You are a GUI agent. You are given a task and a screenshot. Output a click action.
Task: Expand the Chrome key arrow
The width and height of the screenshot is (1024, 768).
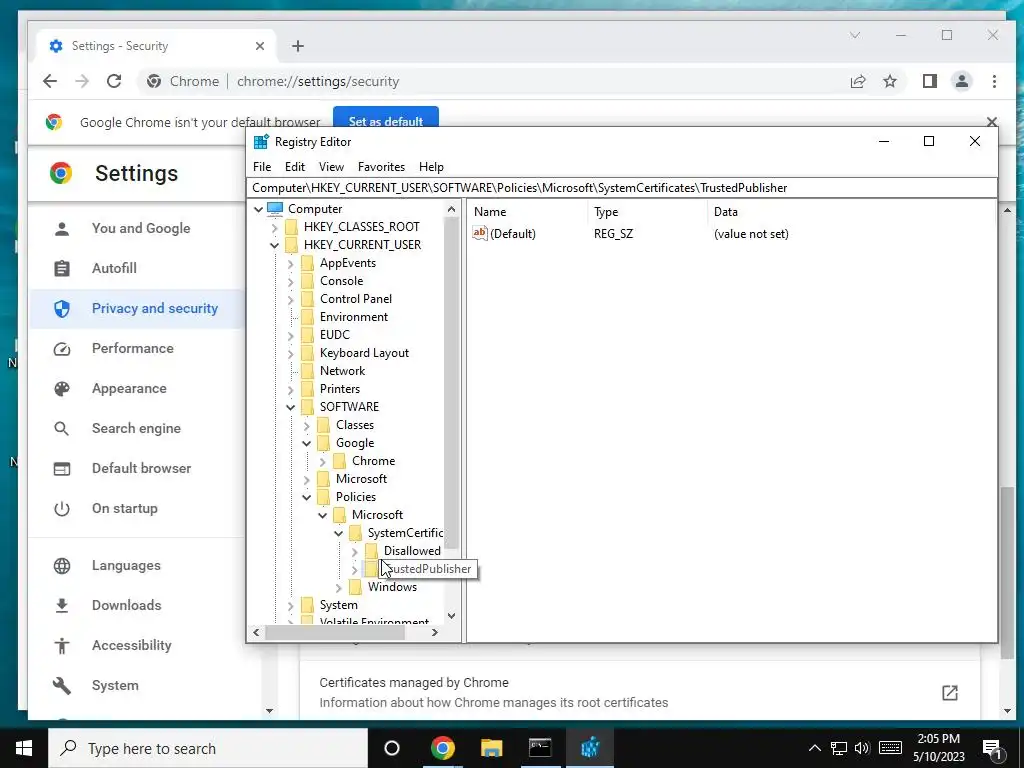point(323,461)
